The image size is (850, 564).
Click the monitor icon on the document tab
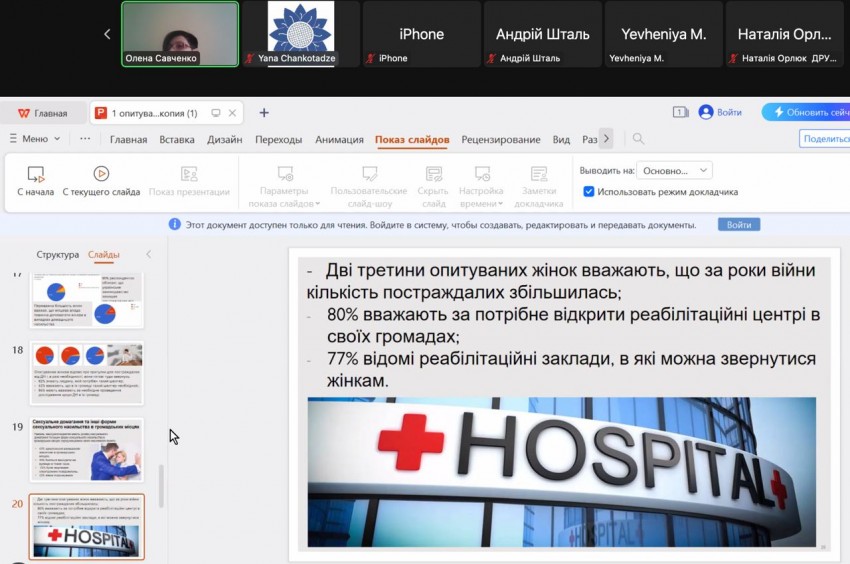(216, 113)
